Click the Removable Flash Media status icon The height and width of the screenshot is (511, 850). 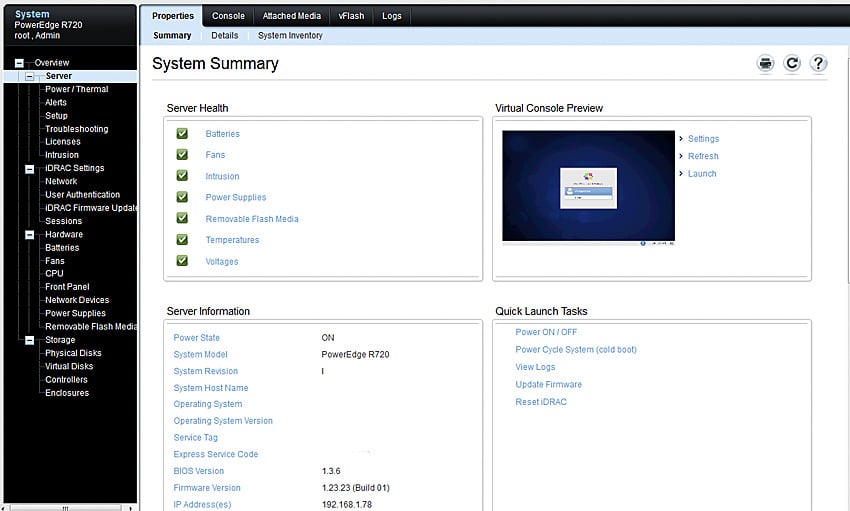182,218
